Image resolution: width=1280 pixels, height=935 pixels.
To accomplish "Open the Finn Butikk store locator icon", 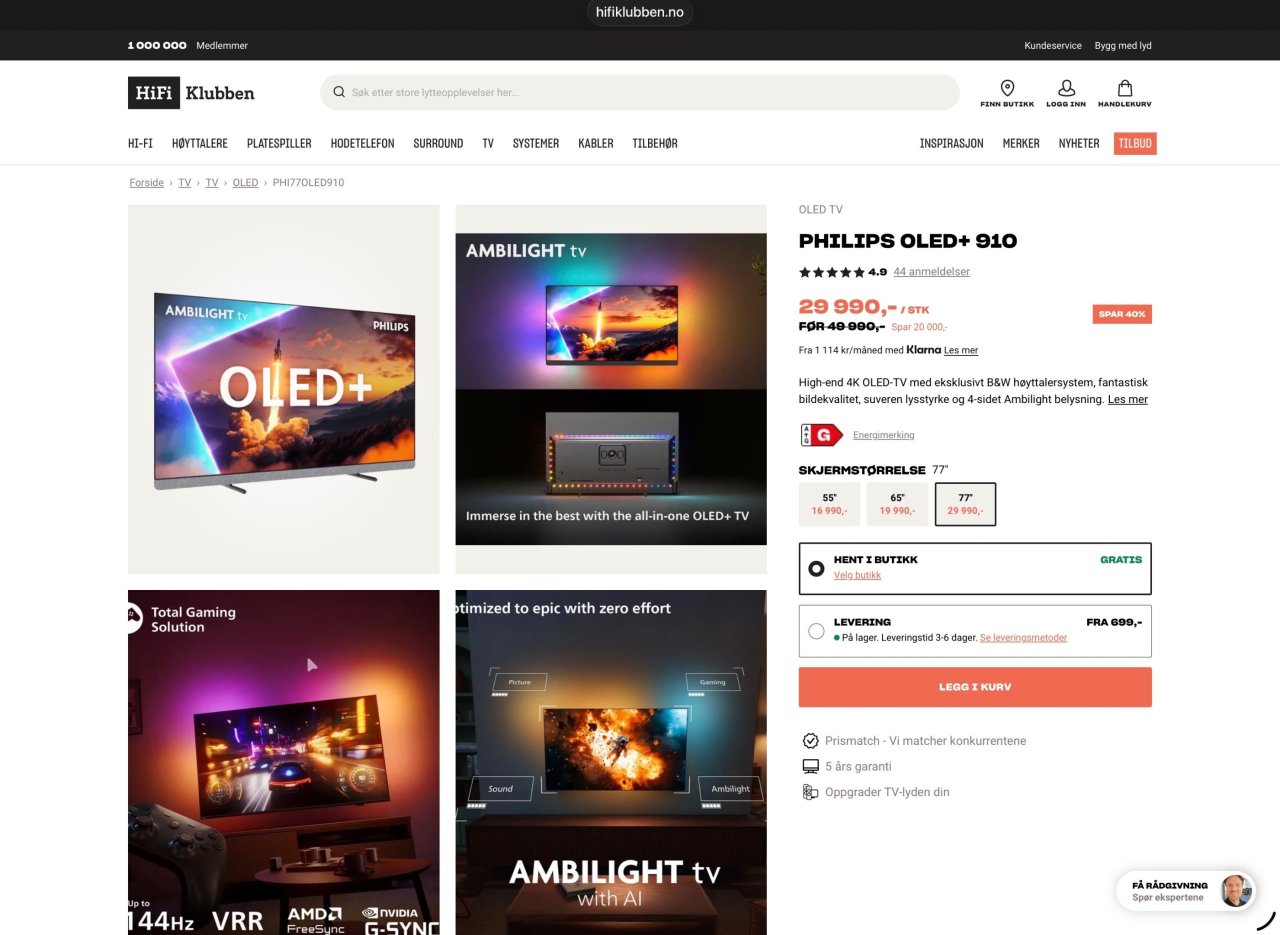I will tap(1007, 88).
